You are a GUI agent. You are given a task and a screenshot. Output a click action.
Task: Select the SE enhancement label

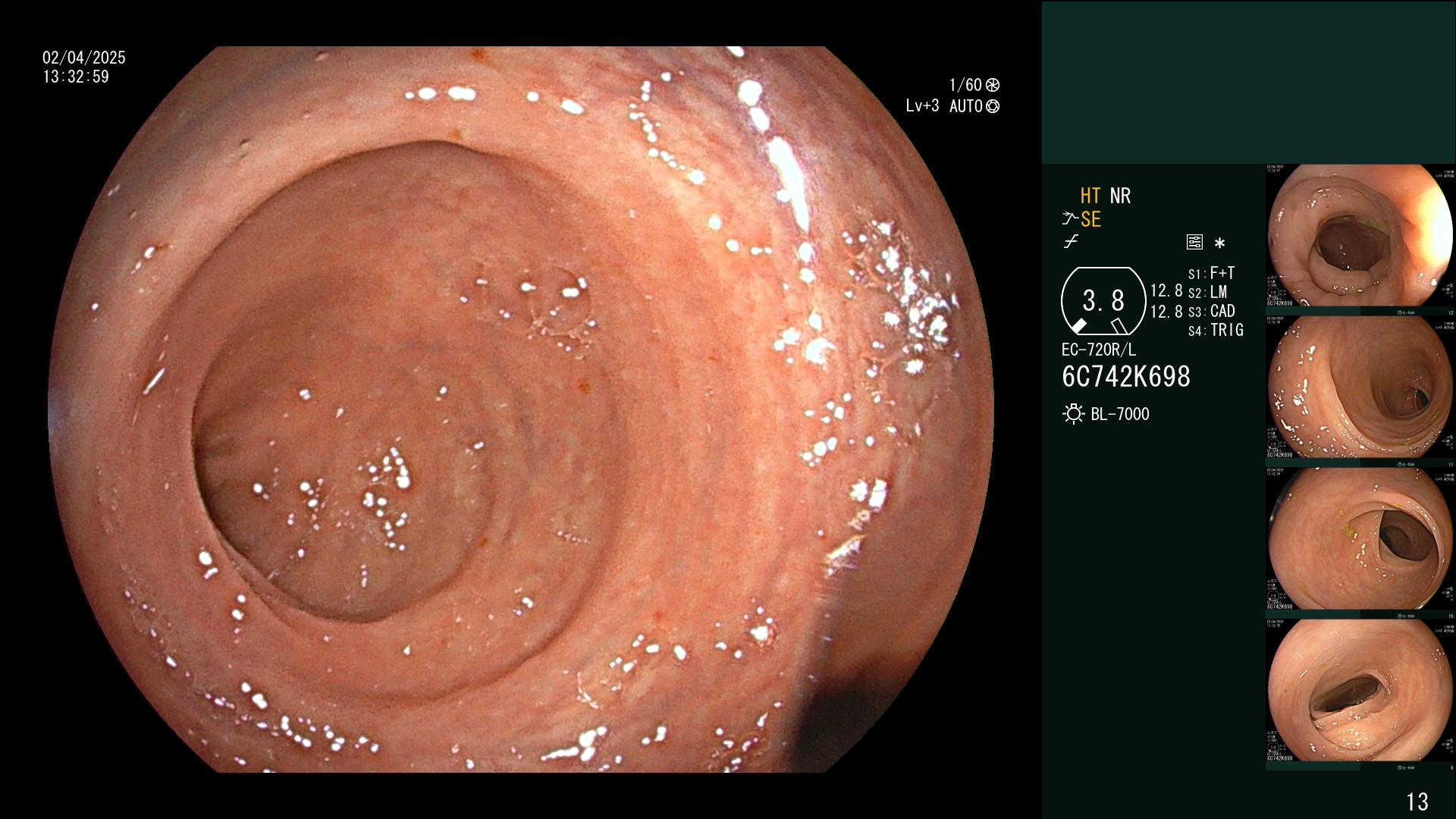[1090, 219]
